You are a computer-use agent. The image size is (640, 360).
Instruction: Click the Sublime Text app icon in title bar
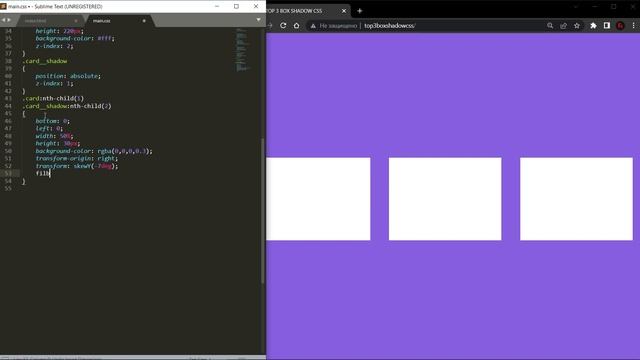tap(3, 7)
